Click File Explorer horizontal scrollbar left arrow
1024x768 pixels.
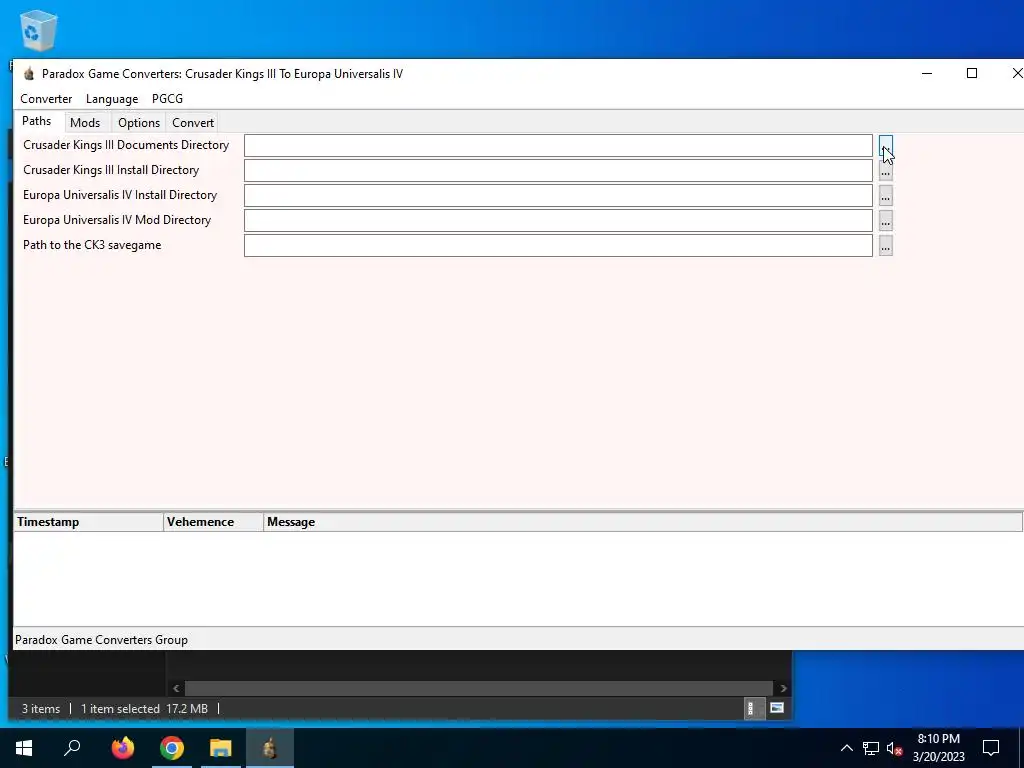(176, 688)
